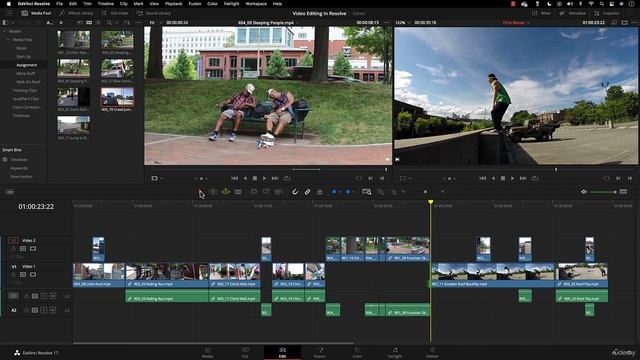Jump to first frame in source viewer
This screenshot has height=360, width=640.
(x=234, y=178)
